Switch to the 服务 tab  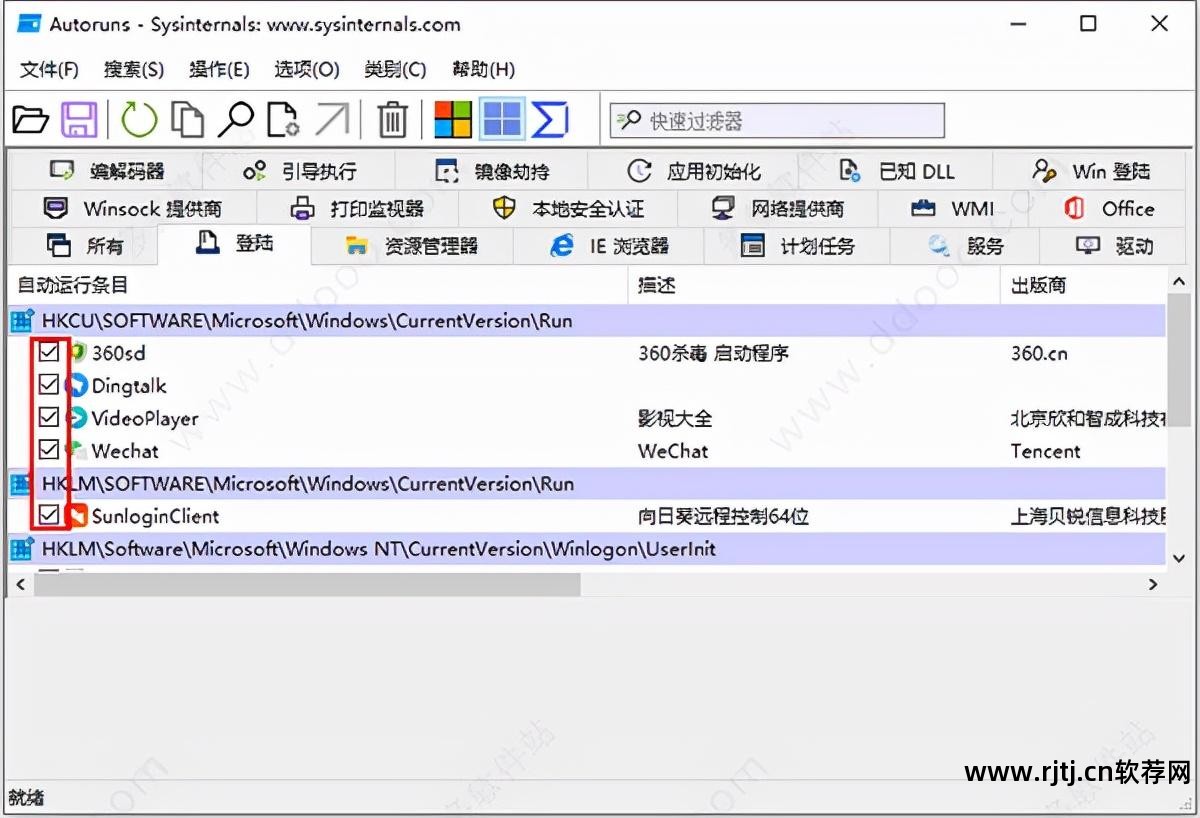(972, 245)
